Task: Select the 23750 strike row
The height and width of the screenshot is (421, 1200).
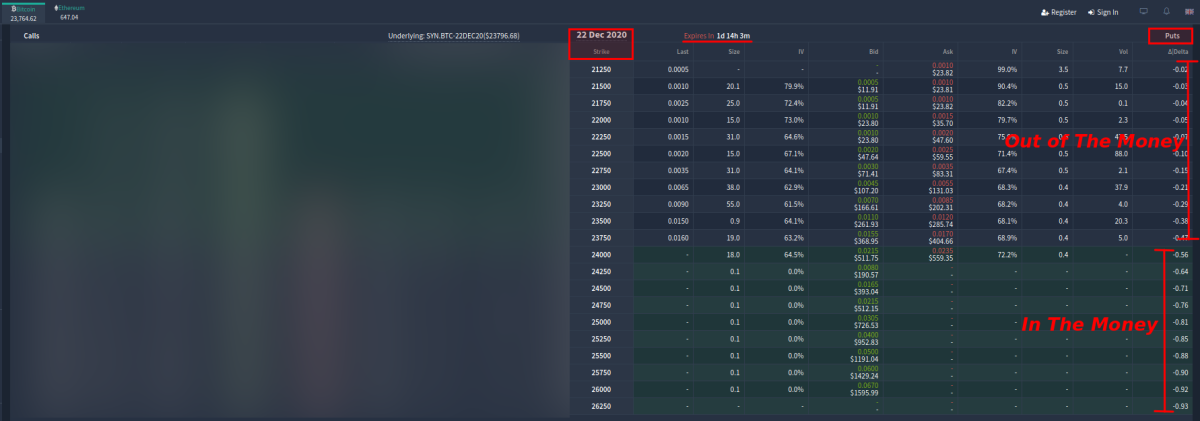Action: coord(601,238)
